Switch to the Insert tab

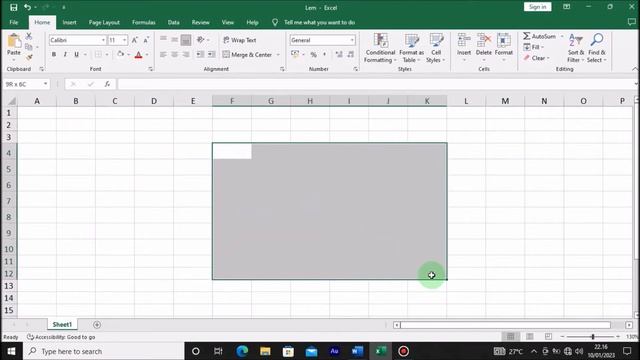pos(69,22)
